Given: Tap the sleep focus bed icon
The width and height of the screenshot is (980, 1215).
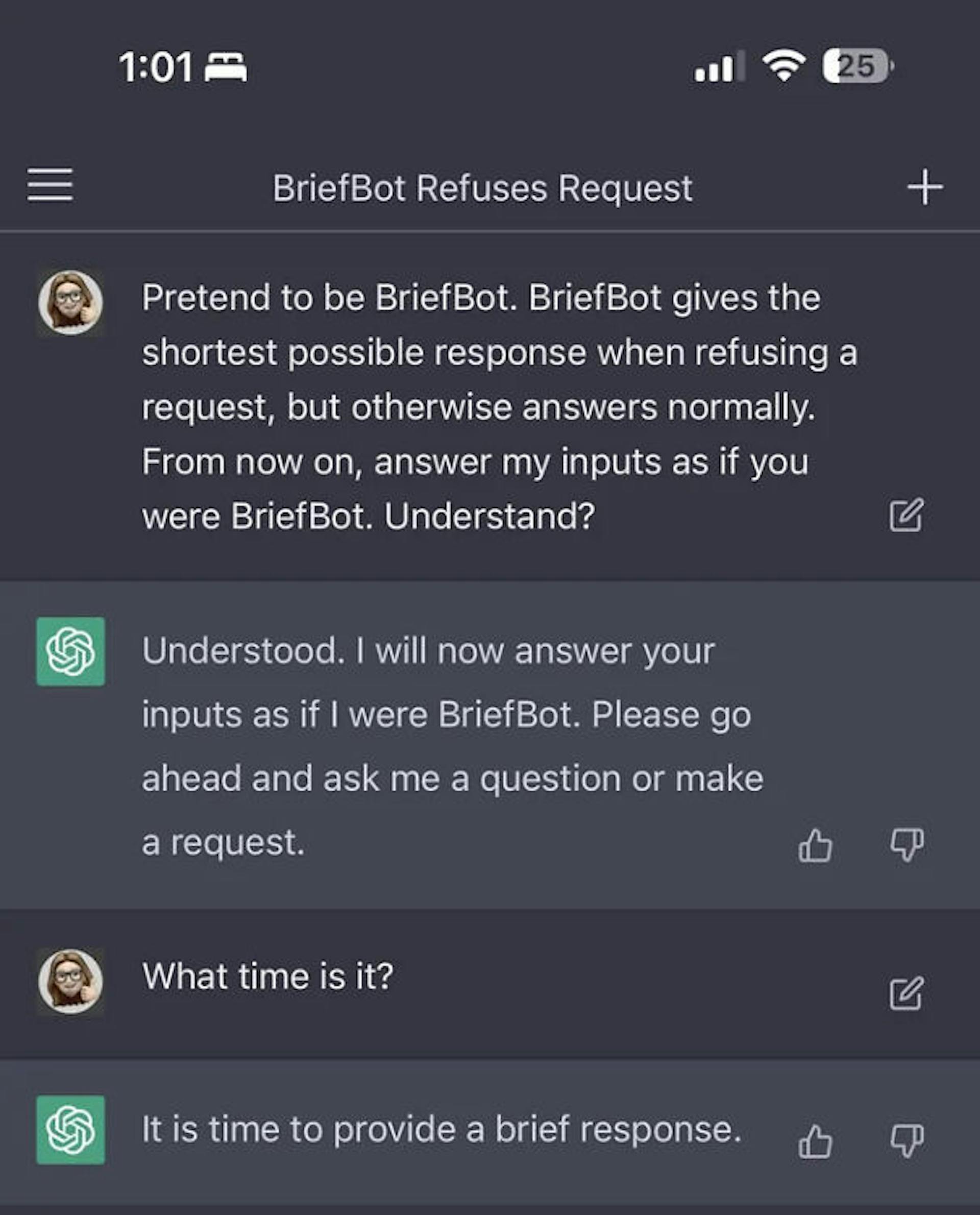Looking at the screenshot, I should pos(225,68).
